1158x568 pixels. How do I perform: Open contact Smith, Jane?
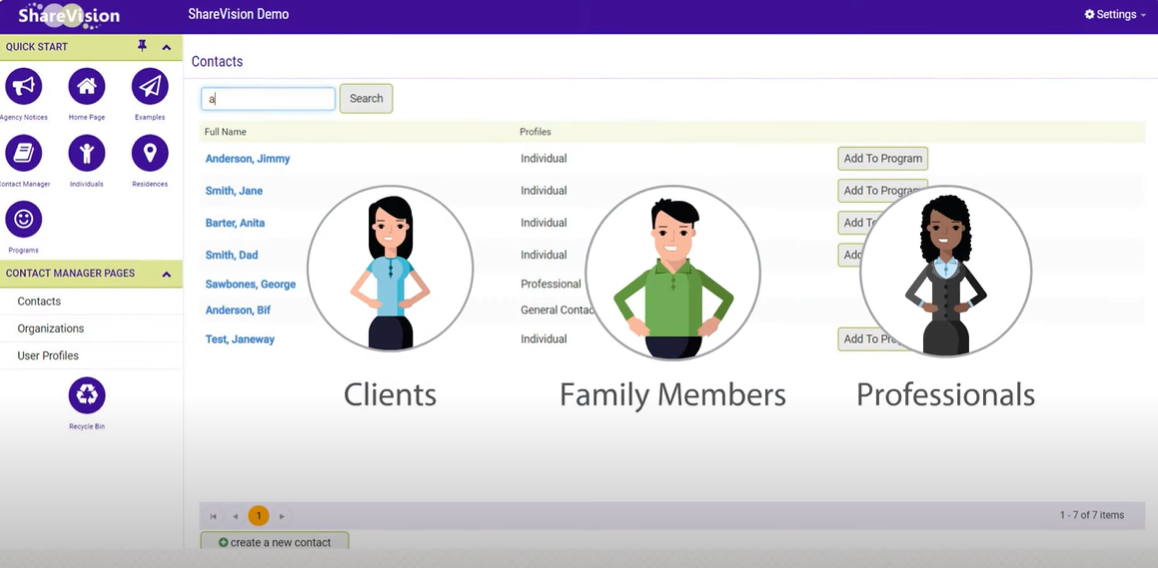(234, 191)
